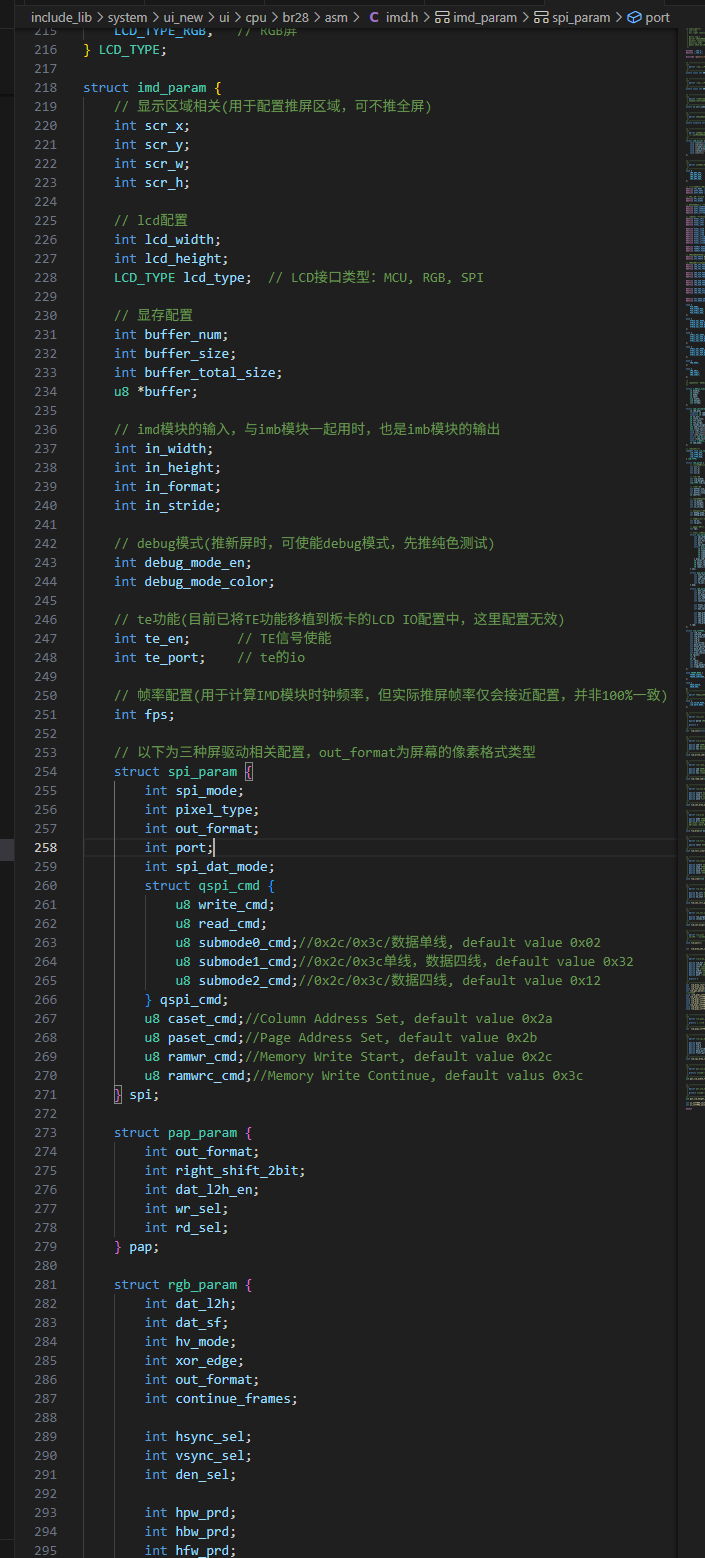The height and width of the screenshot is (1558, 705).
Task: Open the br28 breadcrumb folder
Action: pos(296,17)
